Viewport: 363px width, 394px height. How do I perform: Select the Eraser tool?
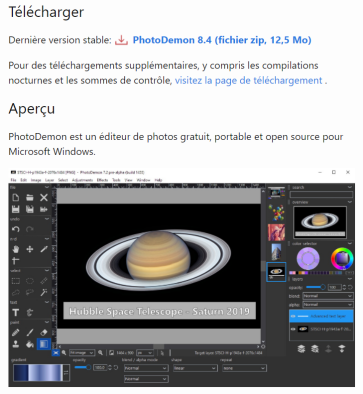[x=44, y=332]
